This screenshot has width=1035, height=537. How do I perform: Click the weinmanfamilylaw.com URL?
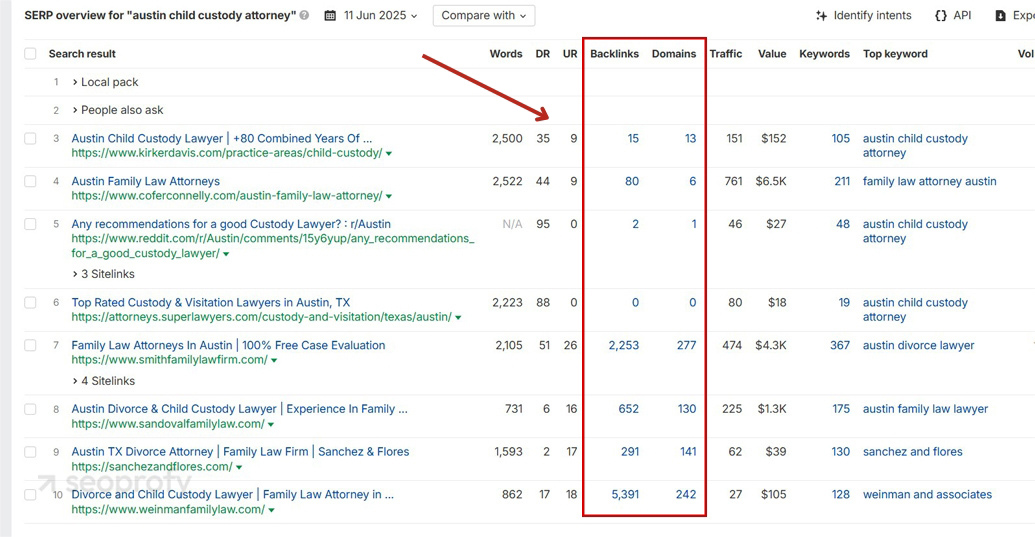(168, 510)
